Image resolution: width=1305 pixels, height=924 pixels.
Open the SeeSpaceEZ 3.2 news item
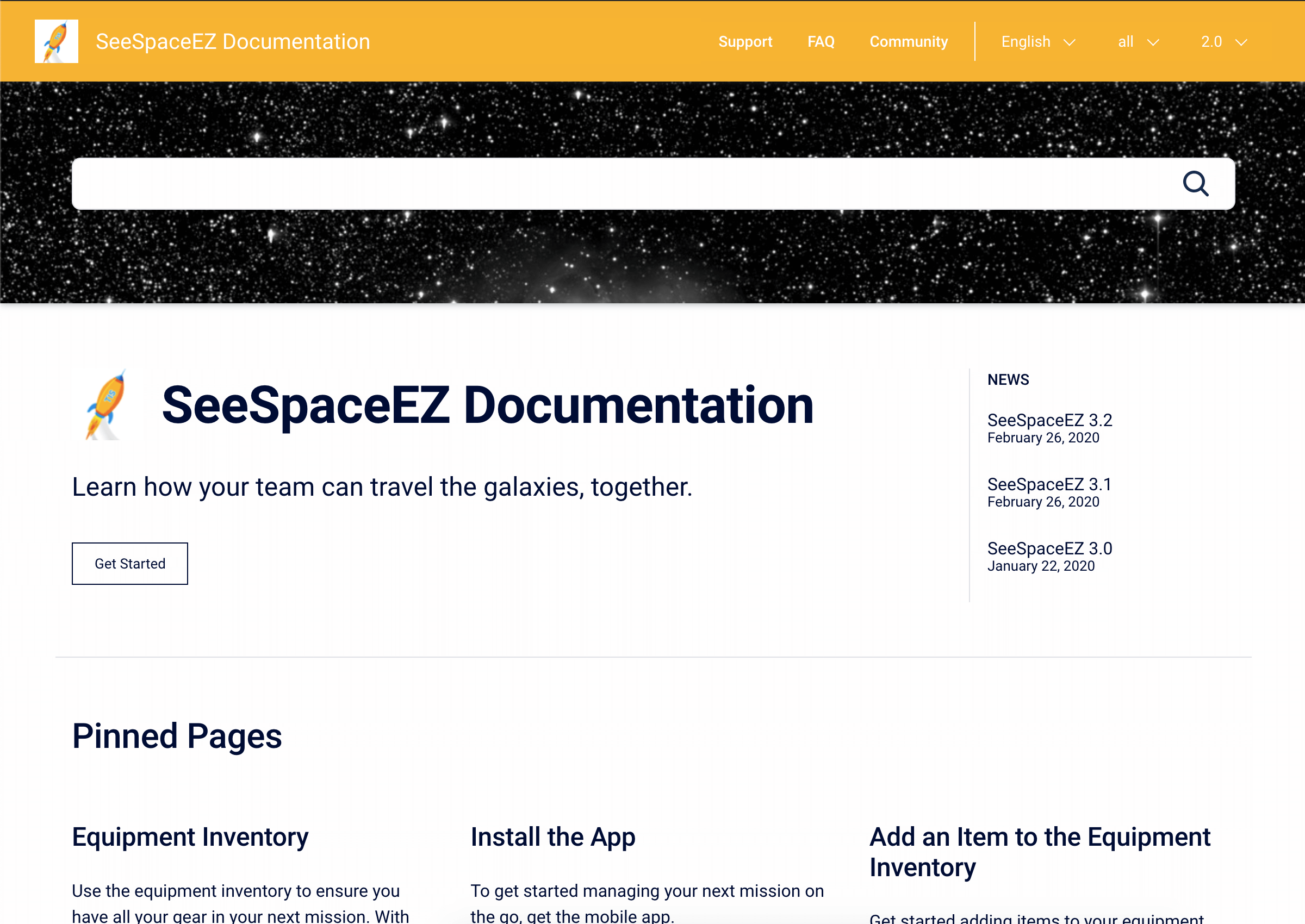click(1049, 420)
